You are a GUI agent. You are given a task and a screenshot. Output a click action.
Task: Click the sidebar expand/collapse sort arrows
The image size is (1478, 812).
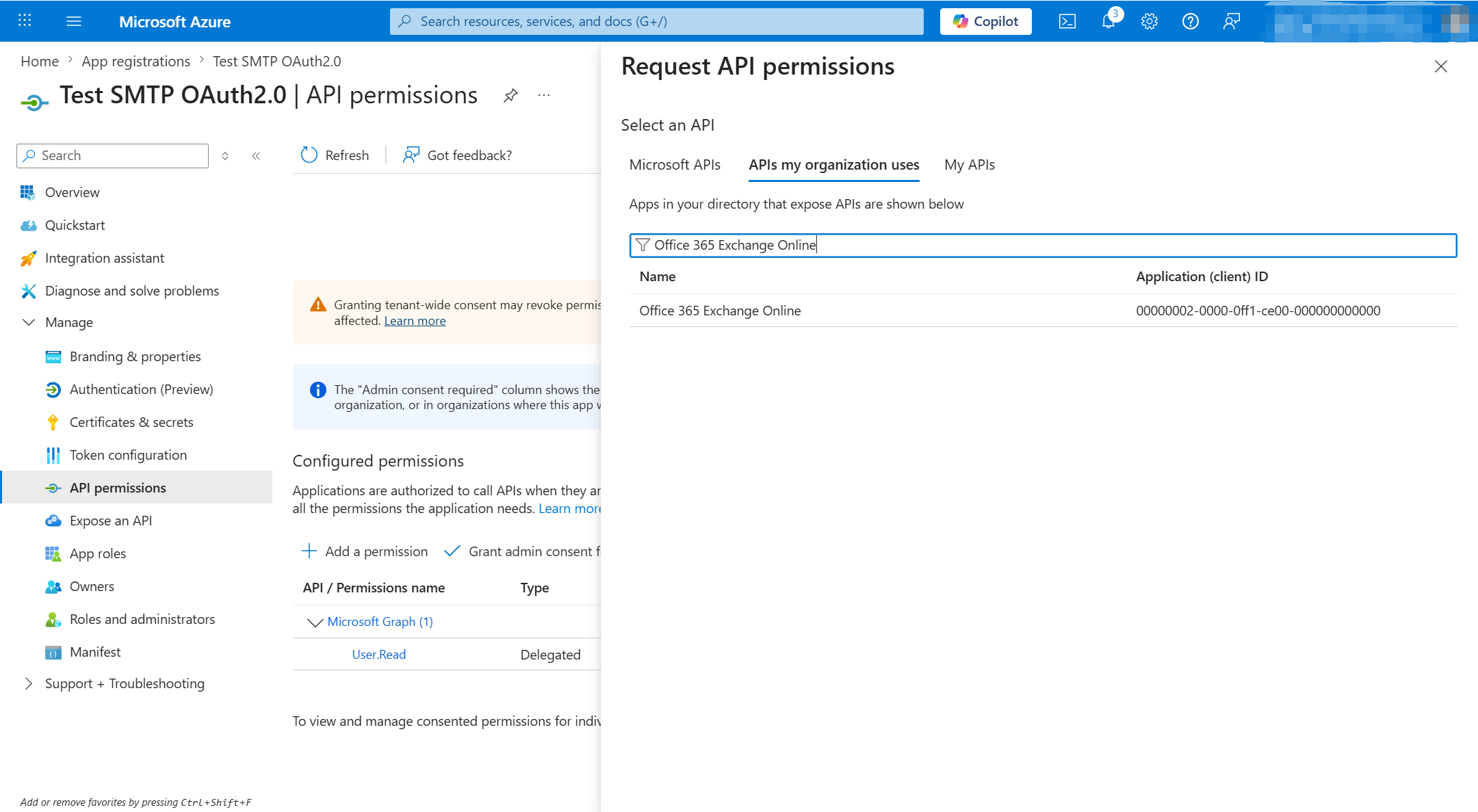pyautogui.click(x=225, y=156)
